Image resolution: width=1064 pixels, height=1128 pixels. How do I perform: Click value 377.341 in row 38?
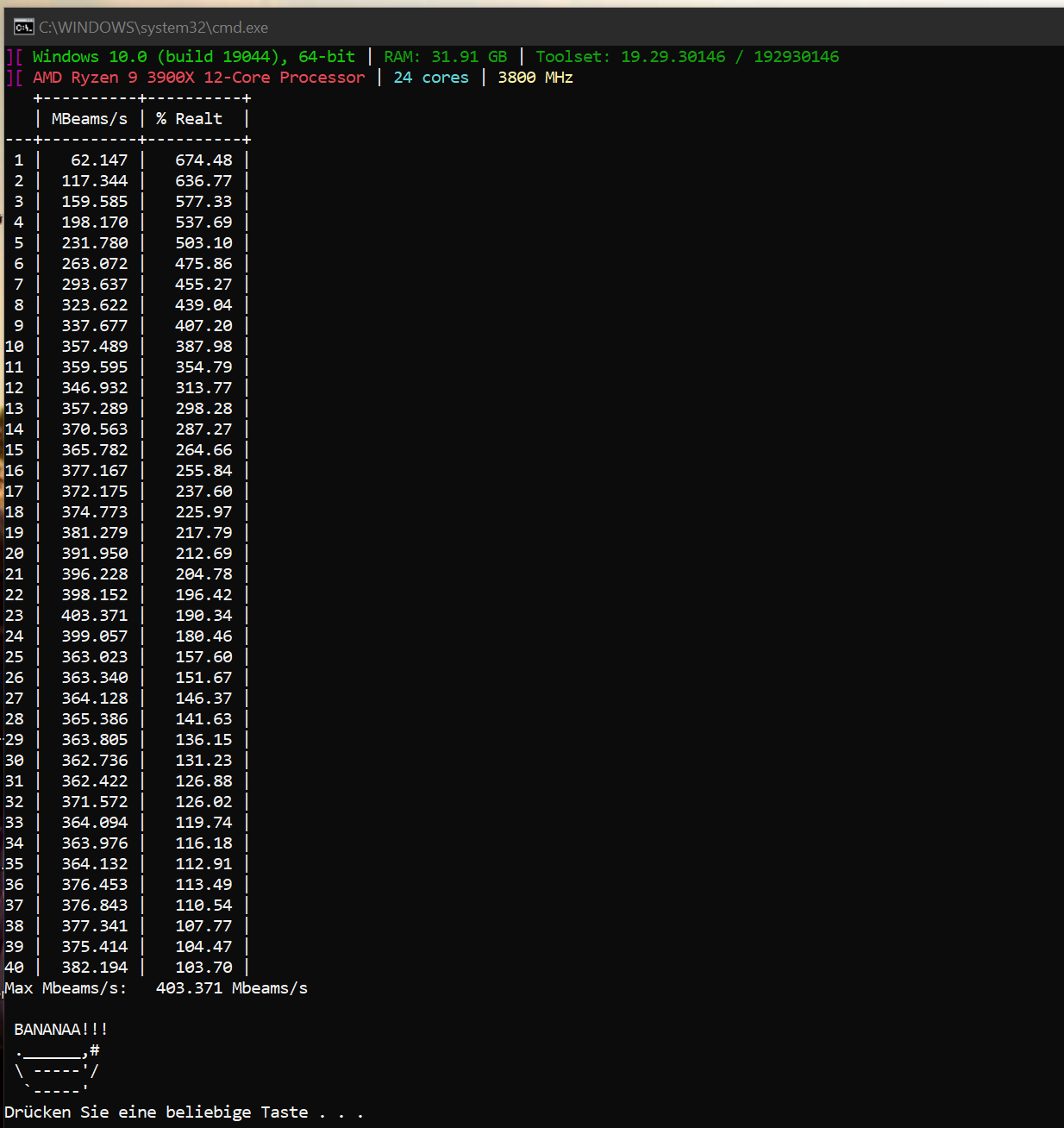95,926
